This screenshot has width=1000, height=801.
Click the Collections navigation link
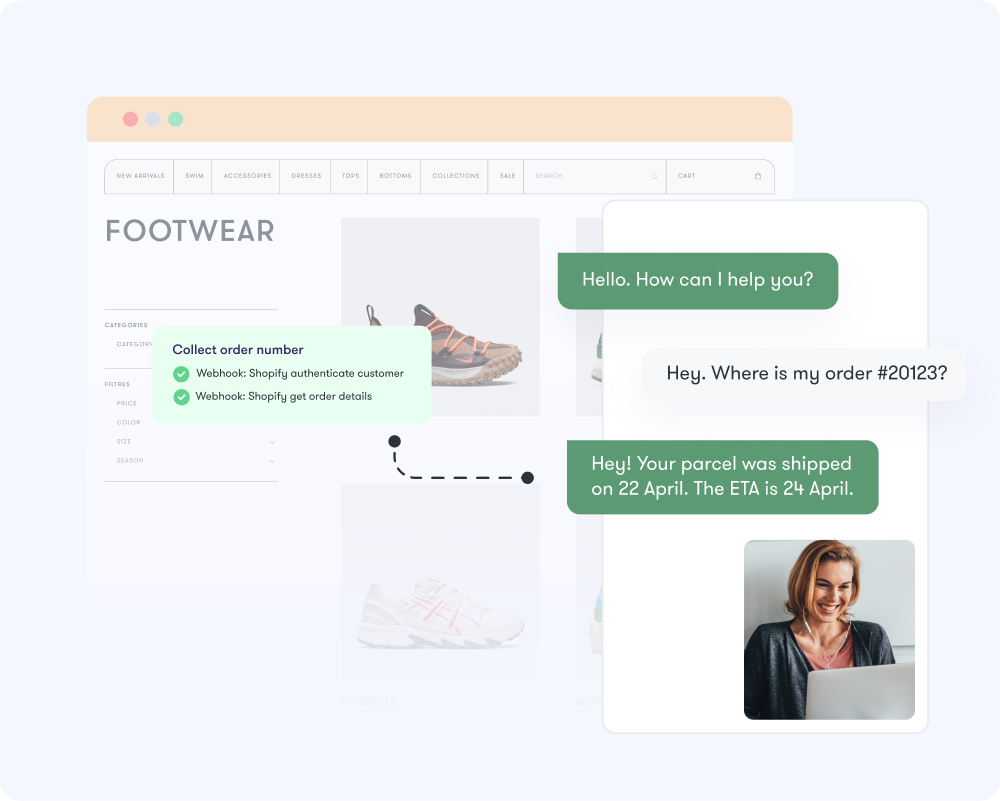[x=456, y=176]
